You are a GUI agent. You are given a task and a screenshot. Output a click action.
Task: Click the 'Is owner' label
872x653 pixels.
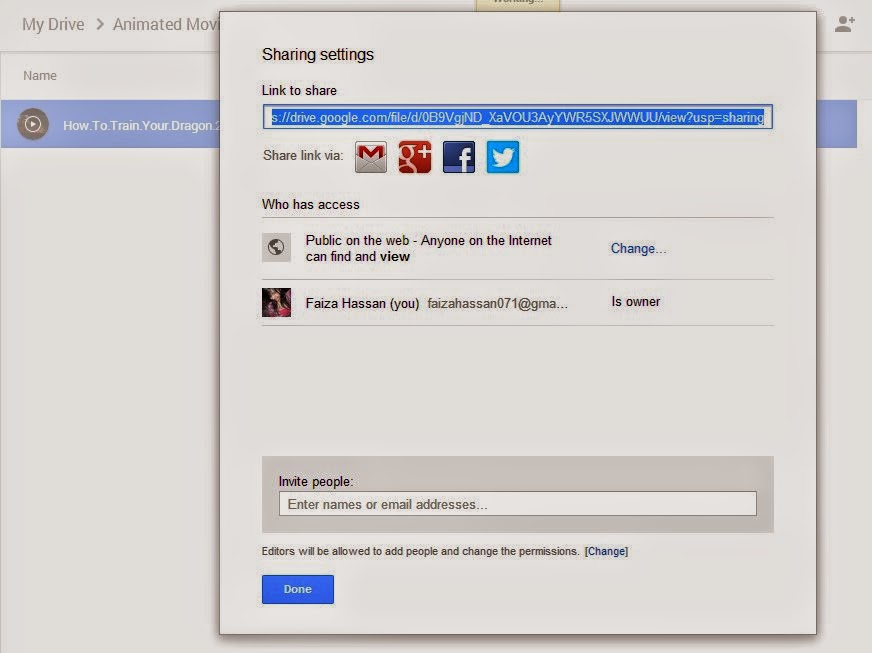tap(636, 301)
